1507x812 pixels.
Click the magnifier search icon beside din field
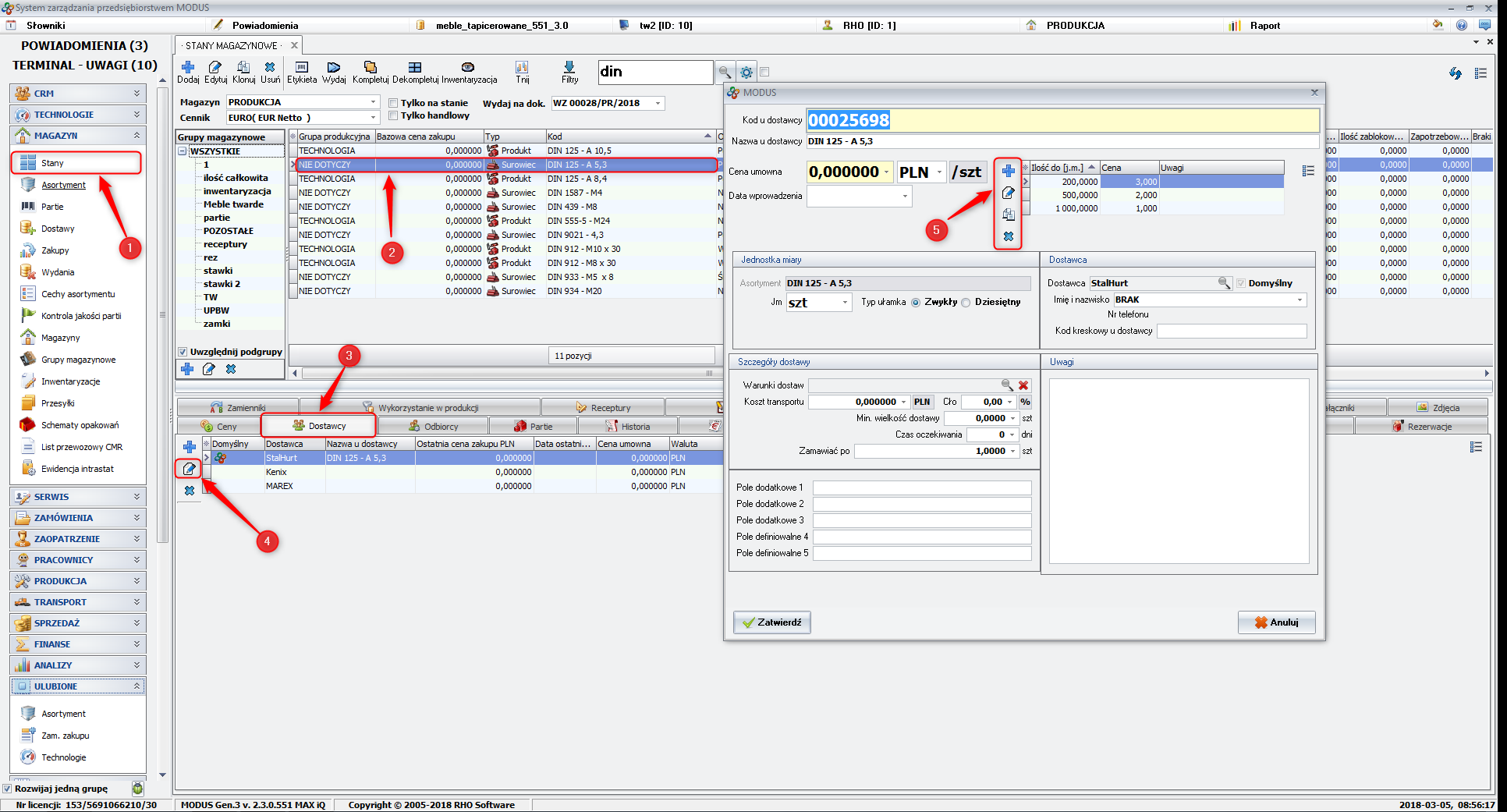pos(725,73)
